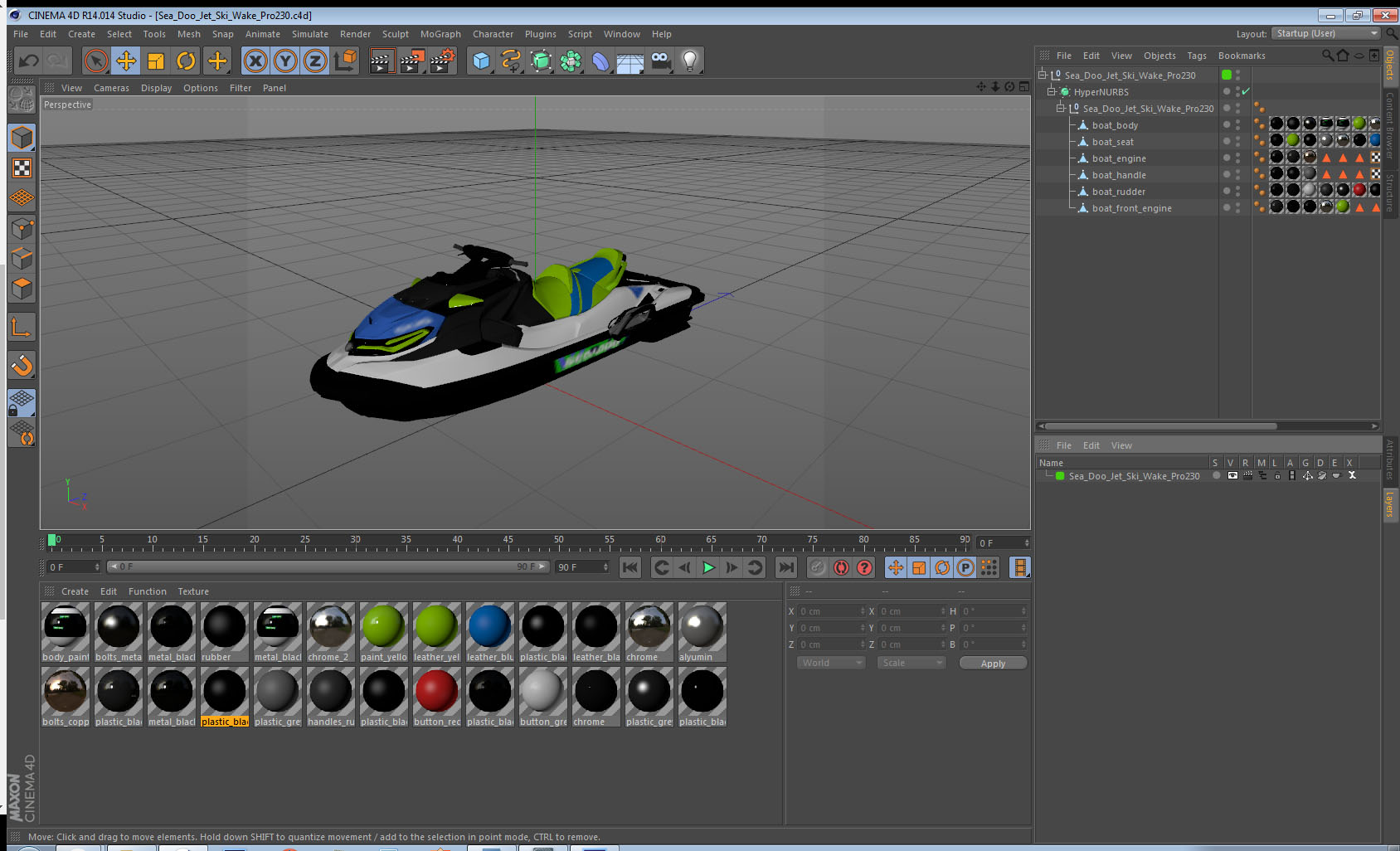Screen dimensions: 1400x851
Task: Open the viewport Cameras menu
Action: tap(111, 88)
